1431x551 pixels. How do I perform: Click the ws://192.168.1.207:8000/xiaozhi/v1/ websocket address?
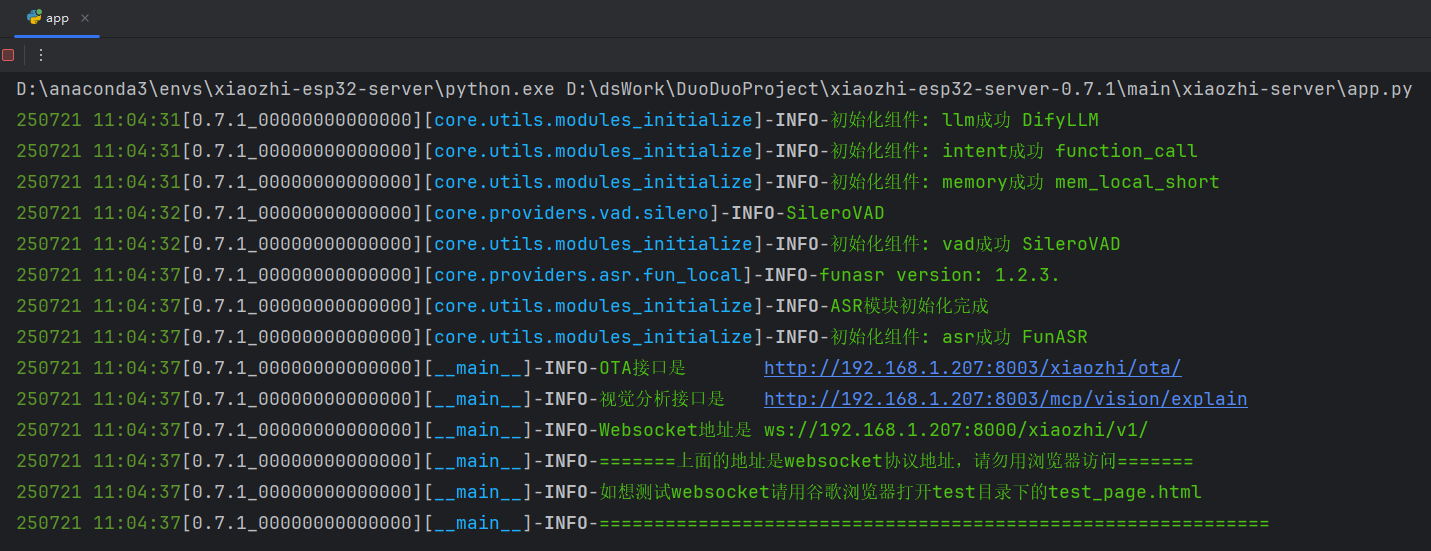pos(956,430)
